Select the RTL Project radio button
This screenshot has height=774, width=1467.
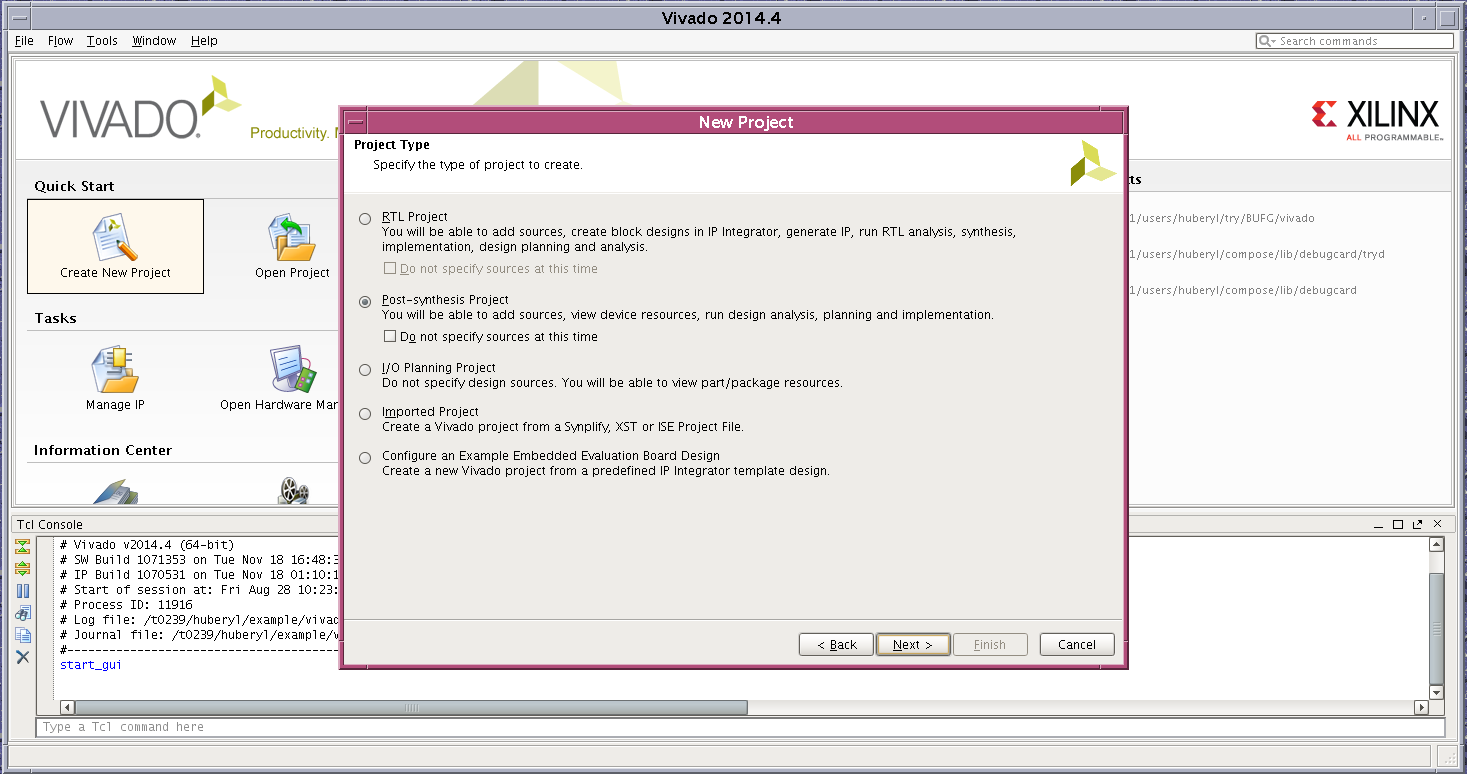pyautogui.click(x=365, y=218)
